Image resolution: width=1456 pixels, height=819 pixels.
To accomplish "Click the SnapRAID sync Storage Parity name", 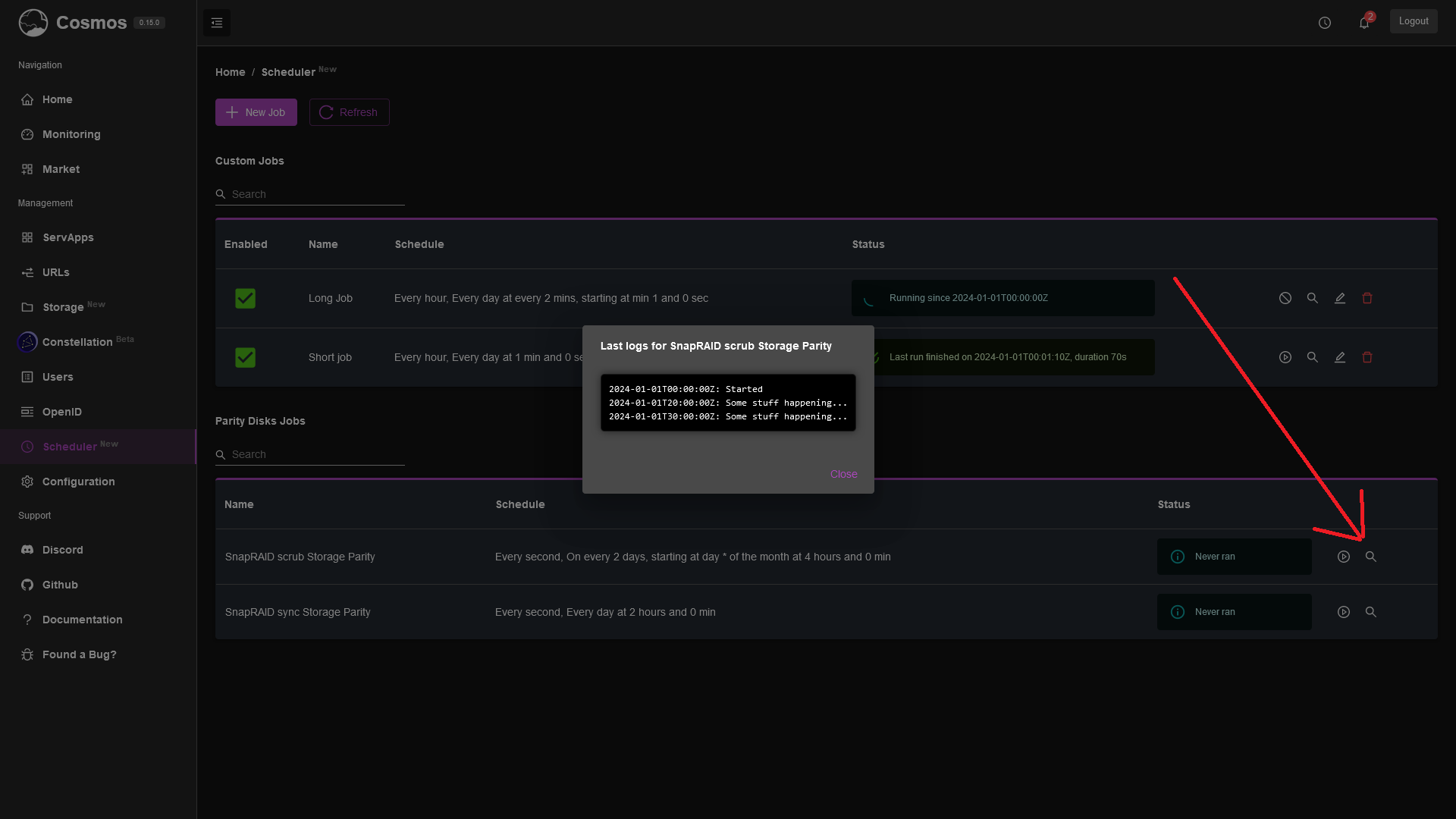I will tap(297, 612).
